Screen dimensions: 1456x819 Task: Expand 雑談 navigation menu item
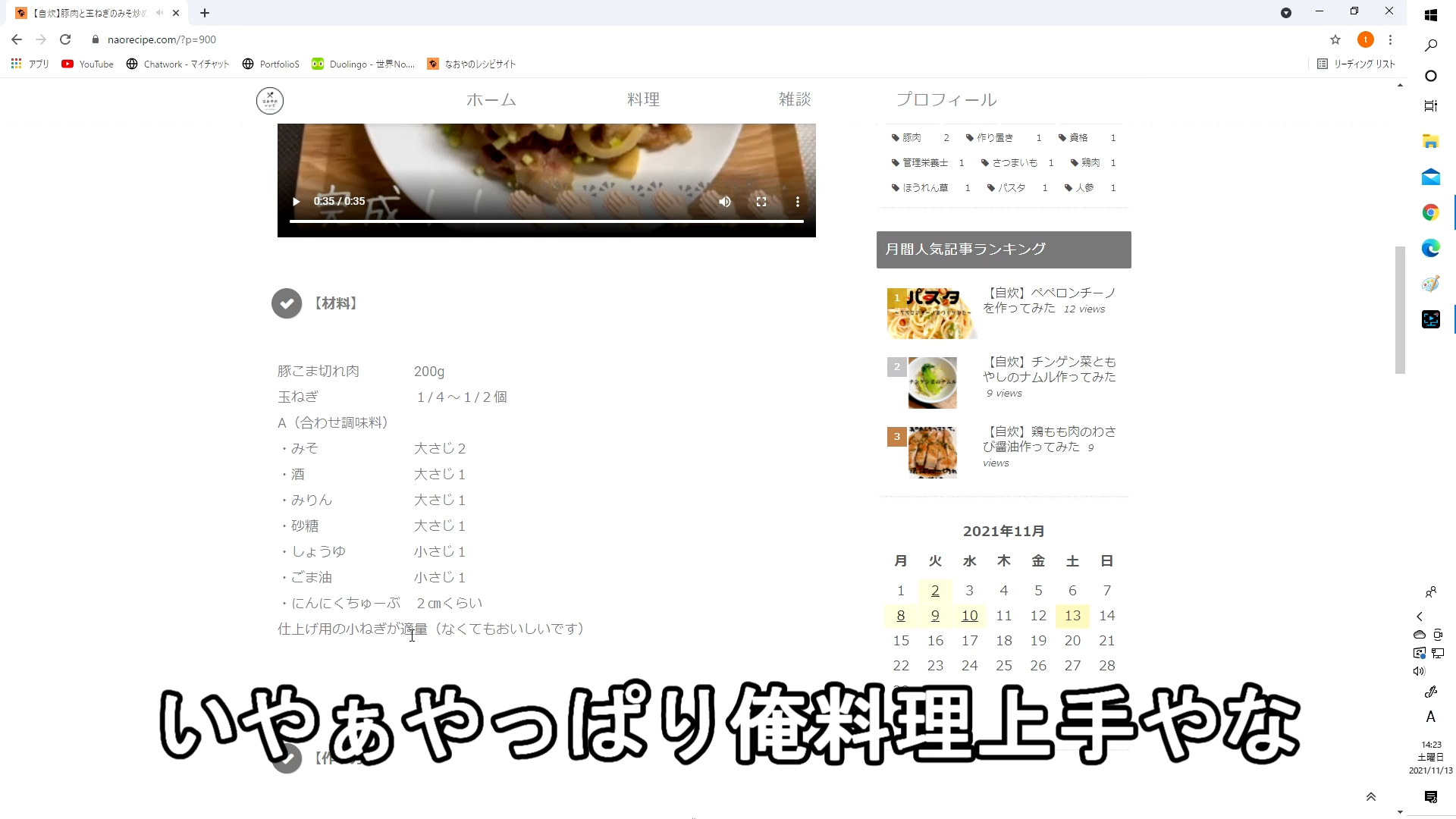point(795,99)
